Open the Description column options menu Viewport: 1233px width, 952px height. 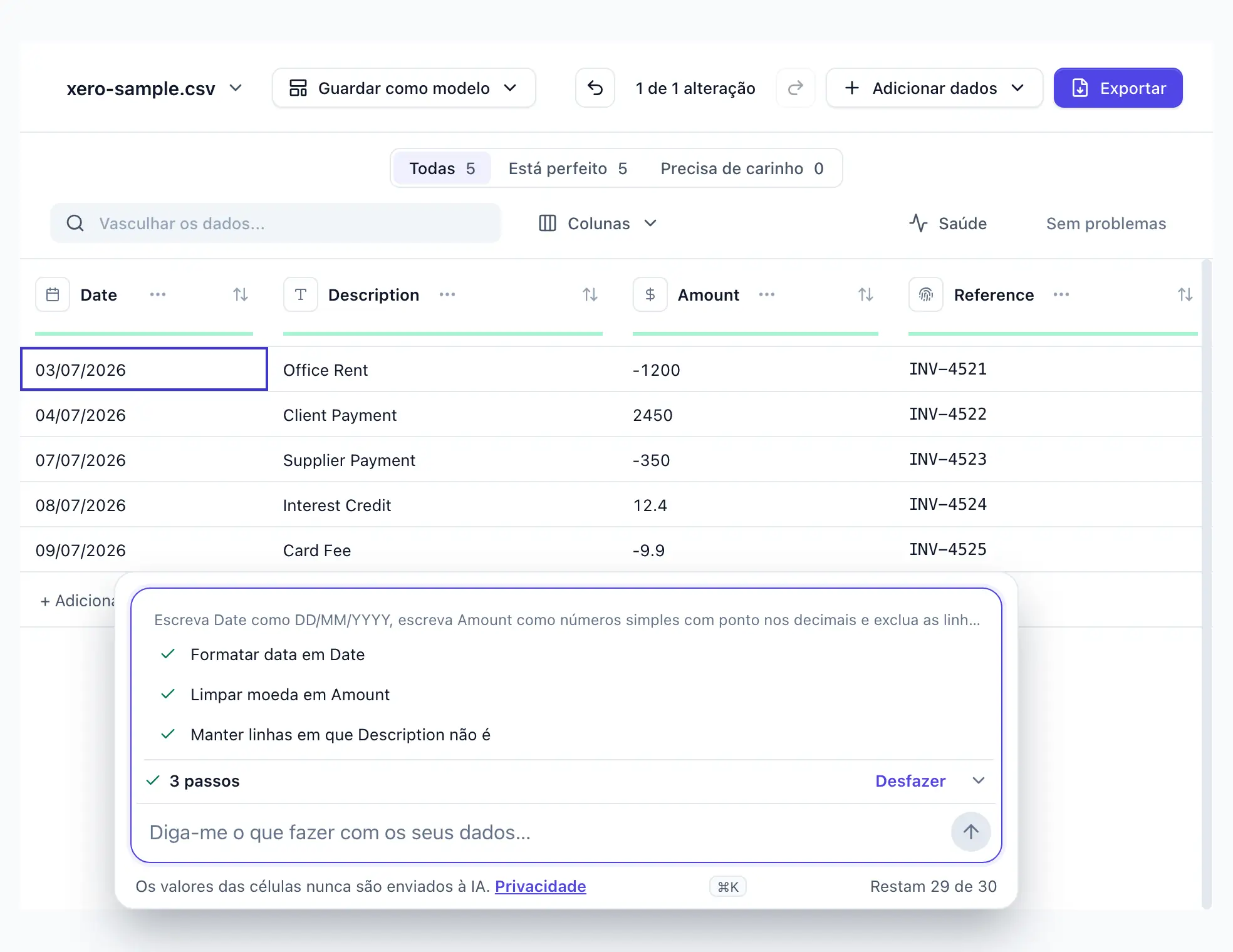[x=447, y=294]
